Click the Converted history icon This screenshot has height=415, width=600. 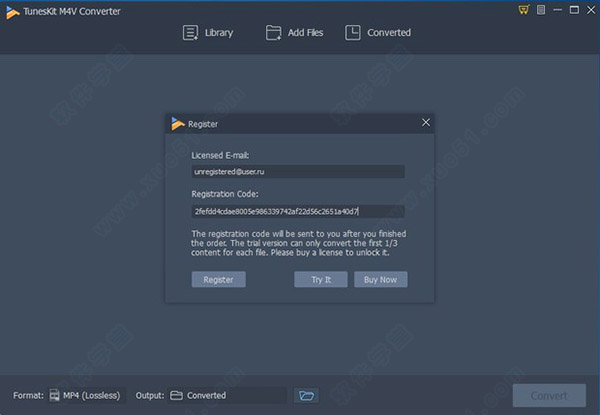[353, 33]
